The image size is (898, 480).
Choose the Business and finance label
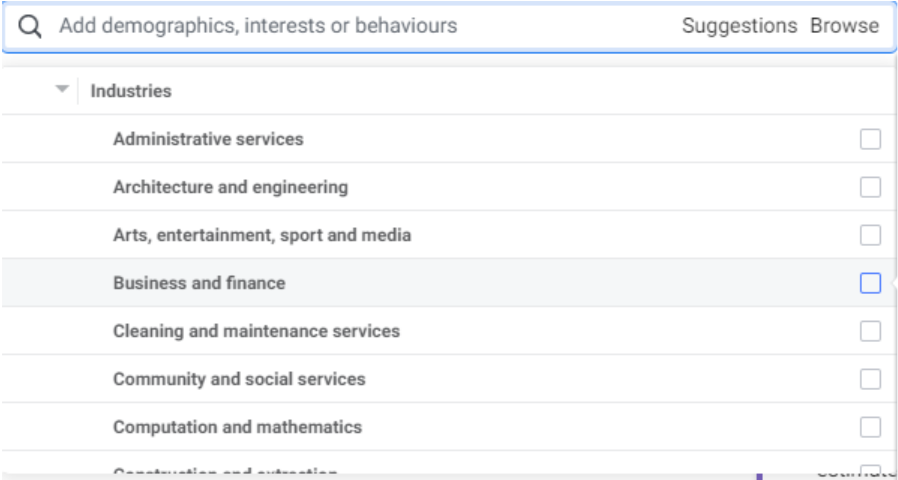[x=199, y=283]
